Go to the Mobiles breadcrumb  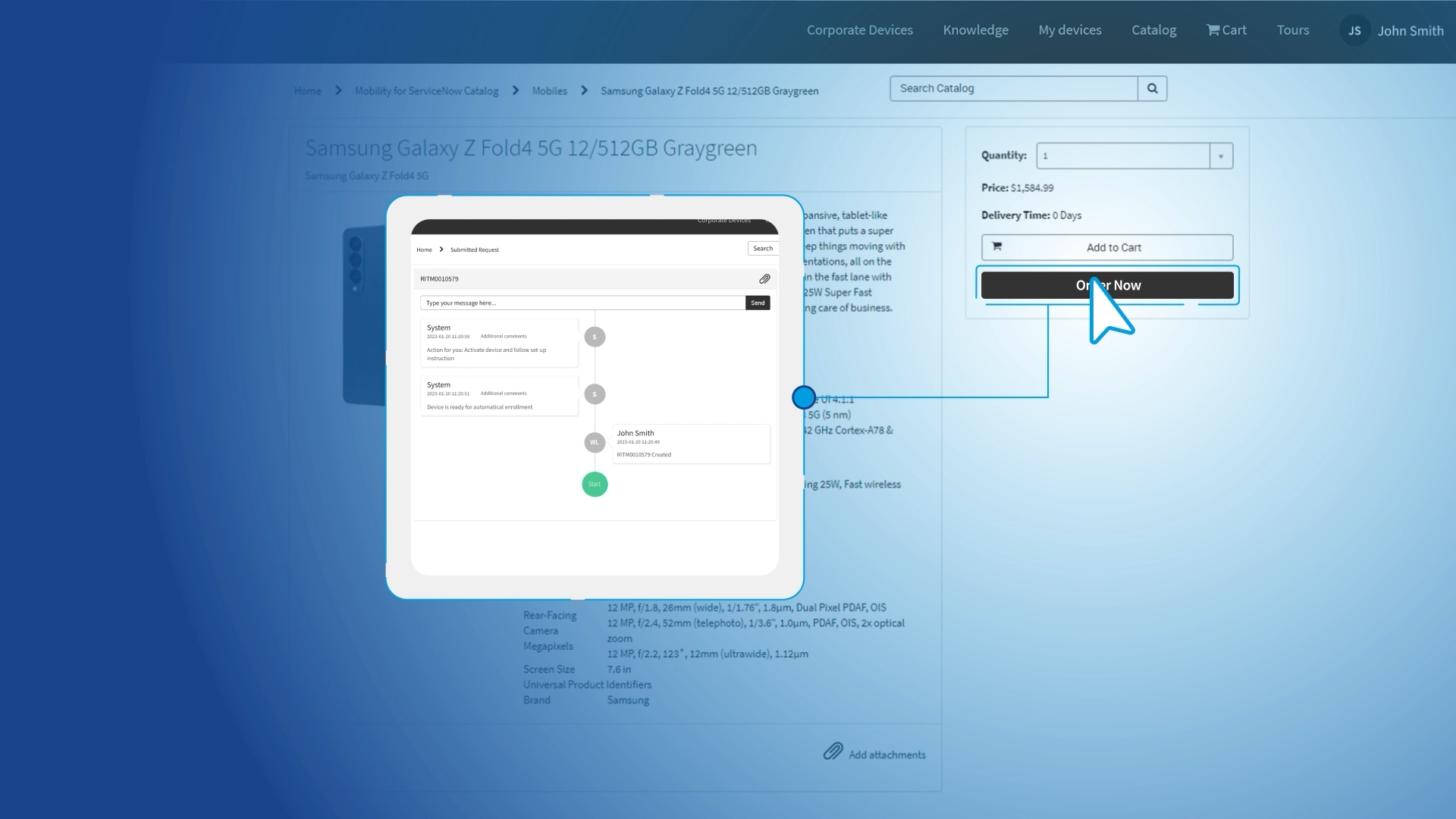549,91
